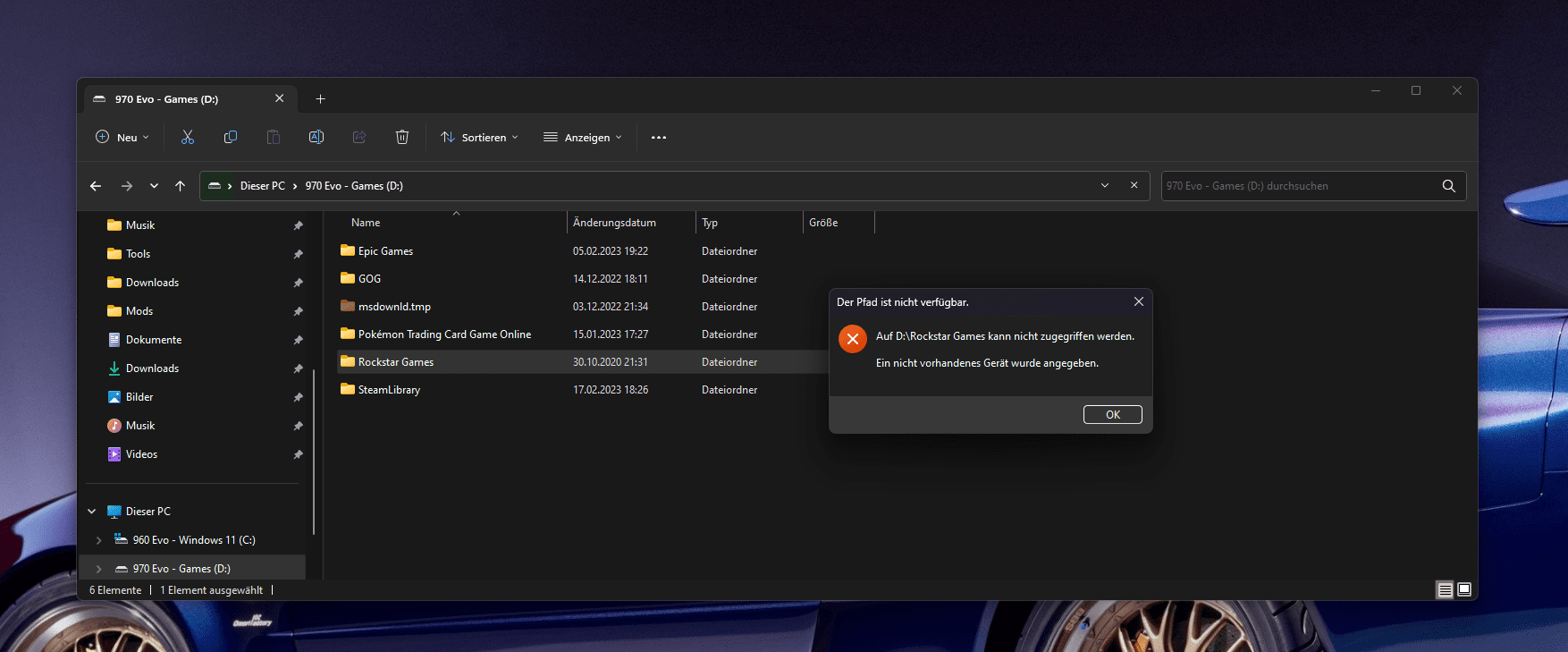
Task: Close the 970 Evo - Games (D:) tab
Action: (280, 98)
